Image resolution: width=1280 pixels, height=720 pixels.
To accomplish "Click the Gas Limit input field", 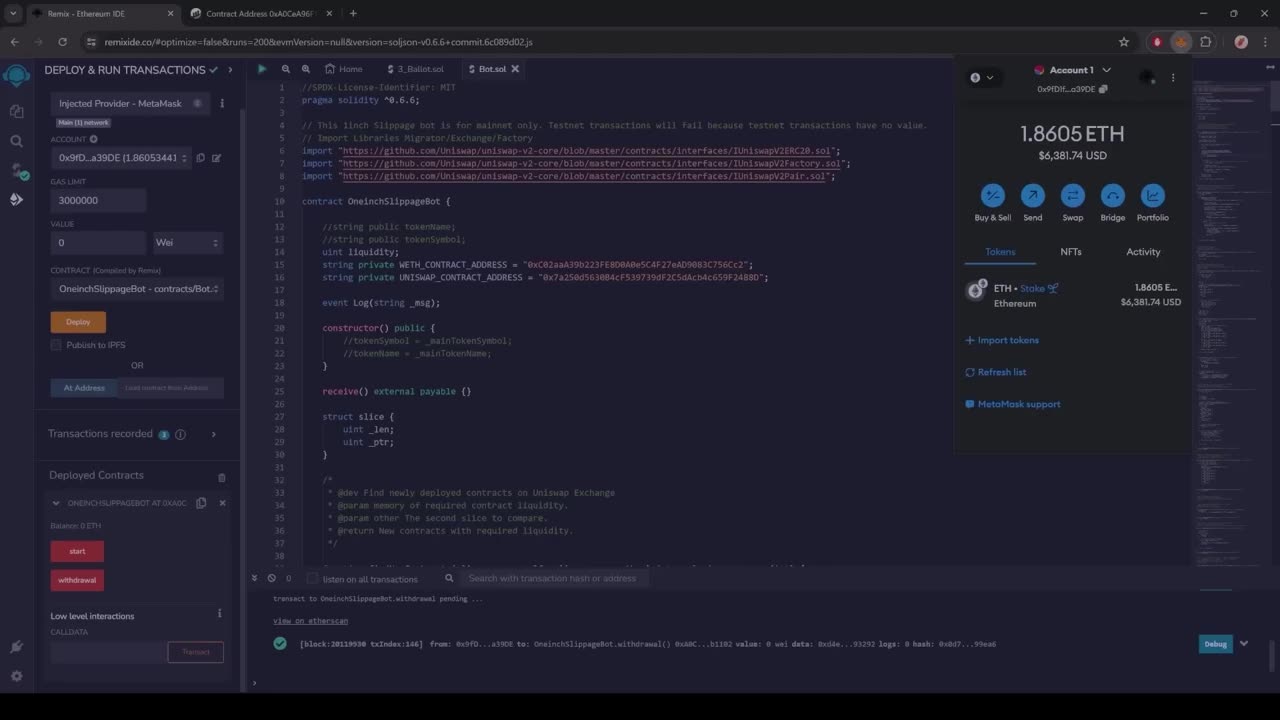I will point(98,200).
